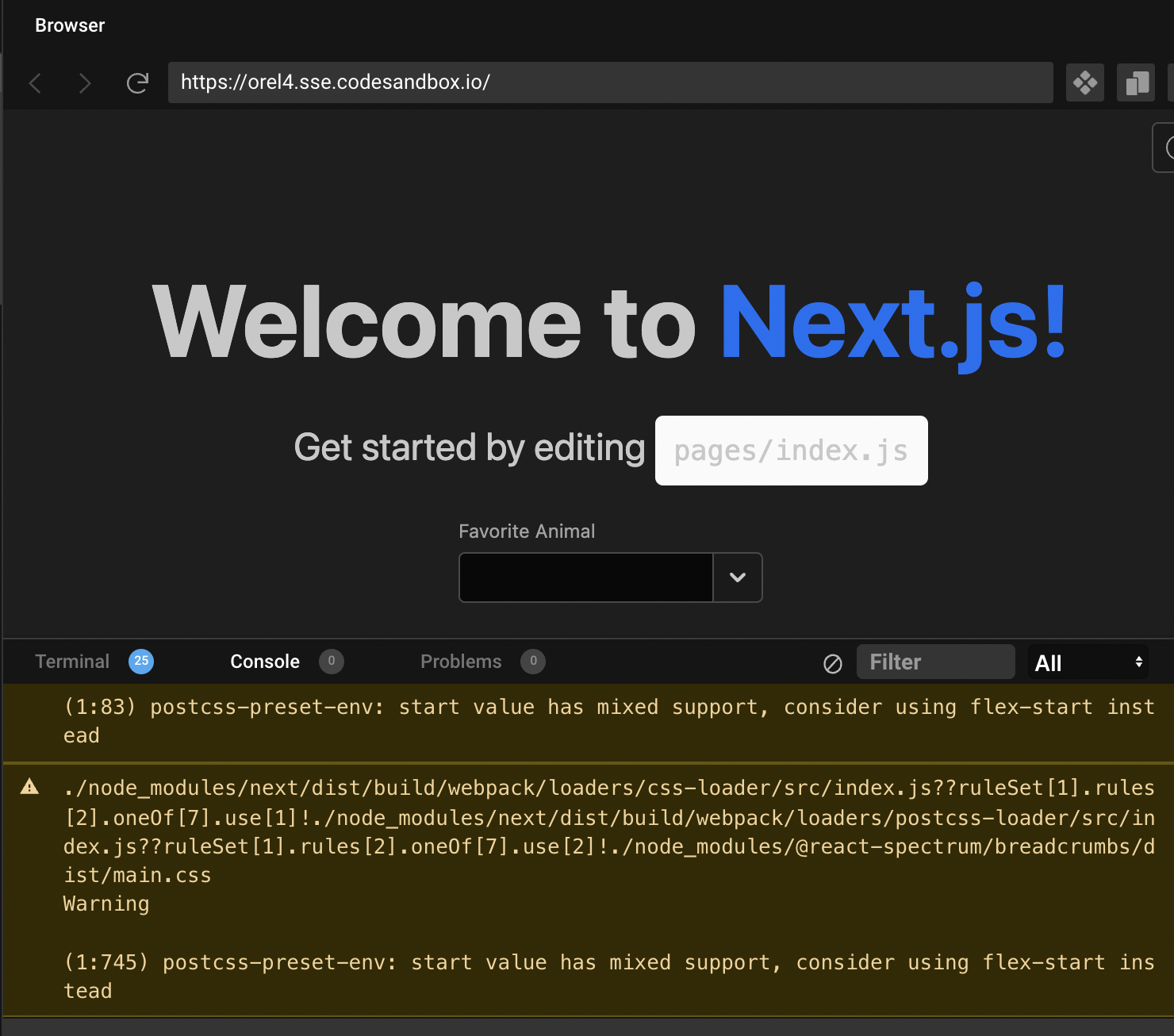Open preview in a new window icon

click(x=1136, y=82)
